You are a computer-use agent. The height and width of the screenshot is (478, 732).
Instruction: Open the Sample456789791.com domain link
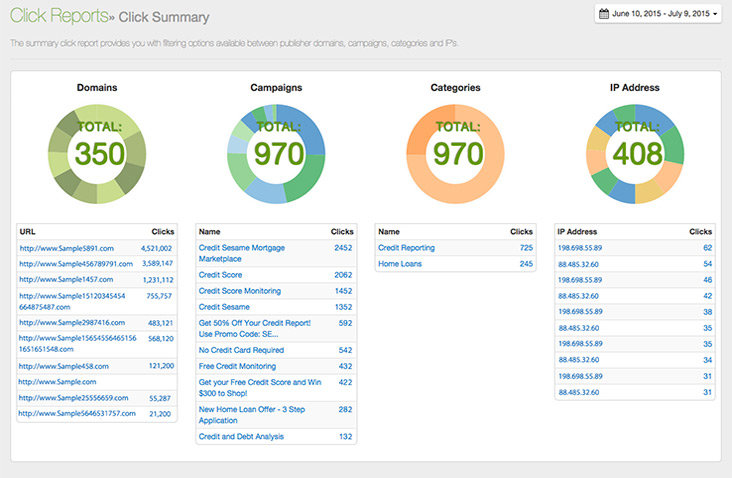point(75,264)
